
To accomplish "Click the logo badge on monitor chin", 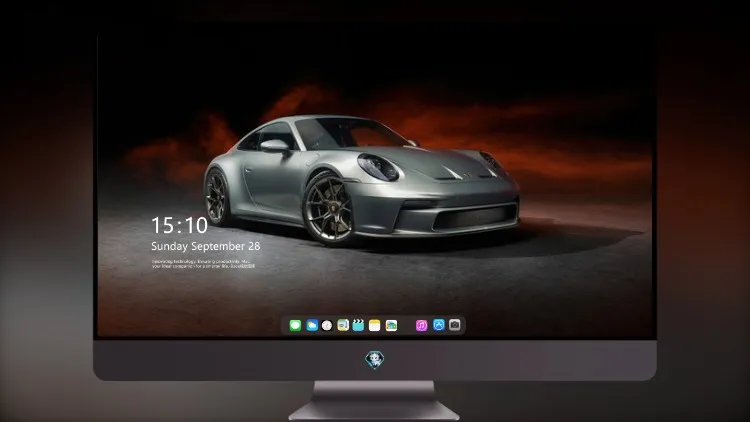I will click(x=375, y=360).
